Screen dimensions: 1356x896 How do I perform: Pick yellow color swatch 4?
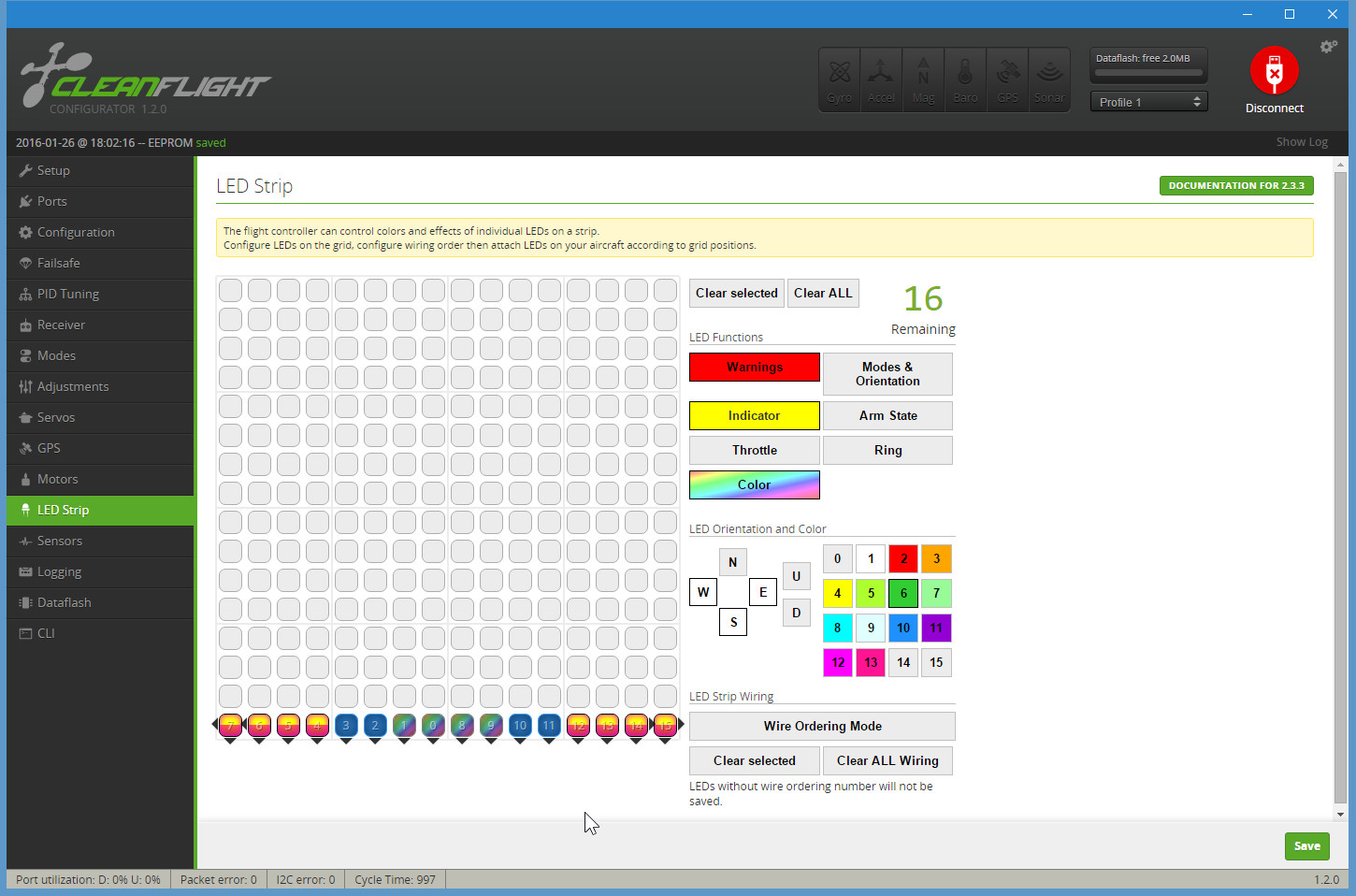tap(838, 593)
